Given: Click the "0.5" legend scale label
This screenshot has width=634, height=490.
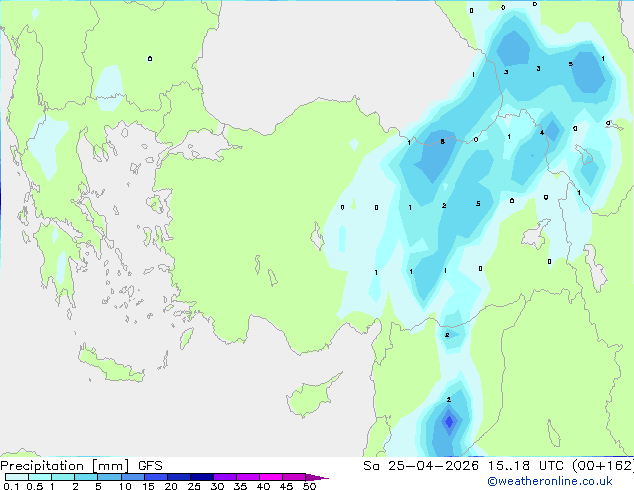Looking at the screenshot, I should click(34, 486).
